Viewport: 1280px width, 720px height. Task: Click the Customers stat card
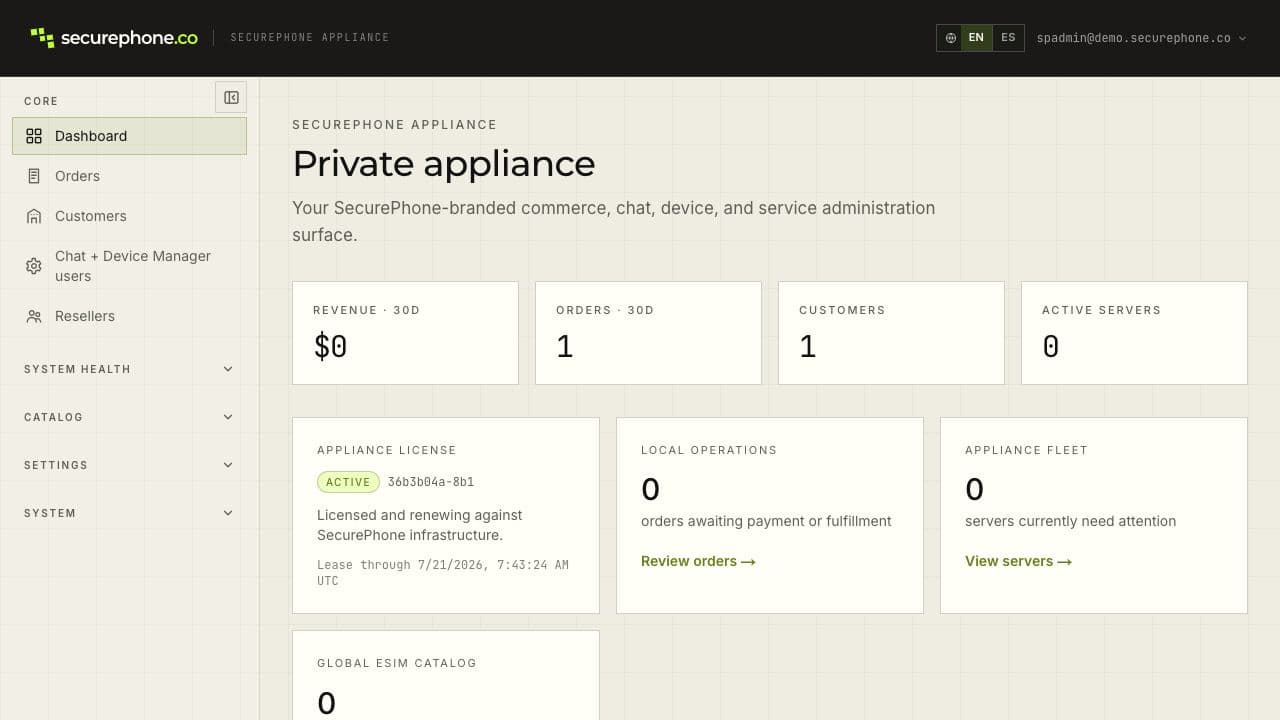(891, 333)
